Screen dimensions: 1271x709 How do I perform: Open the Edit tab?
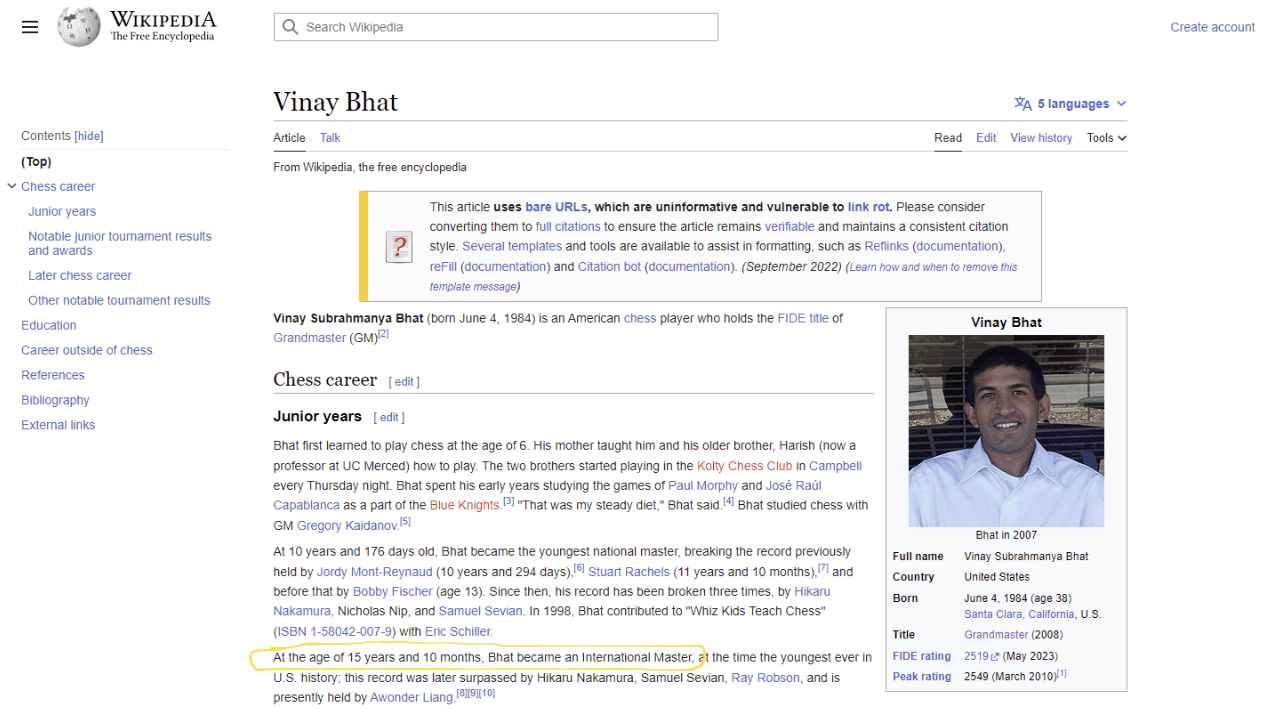point(986,138)
